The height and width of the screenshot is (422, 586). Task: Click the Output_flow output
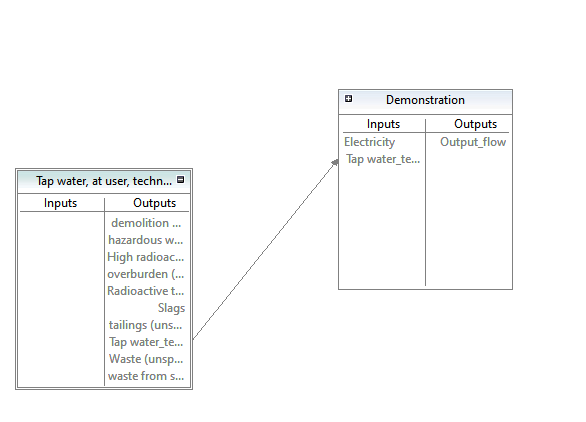[x=473, y=142]
